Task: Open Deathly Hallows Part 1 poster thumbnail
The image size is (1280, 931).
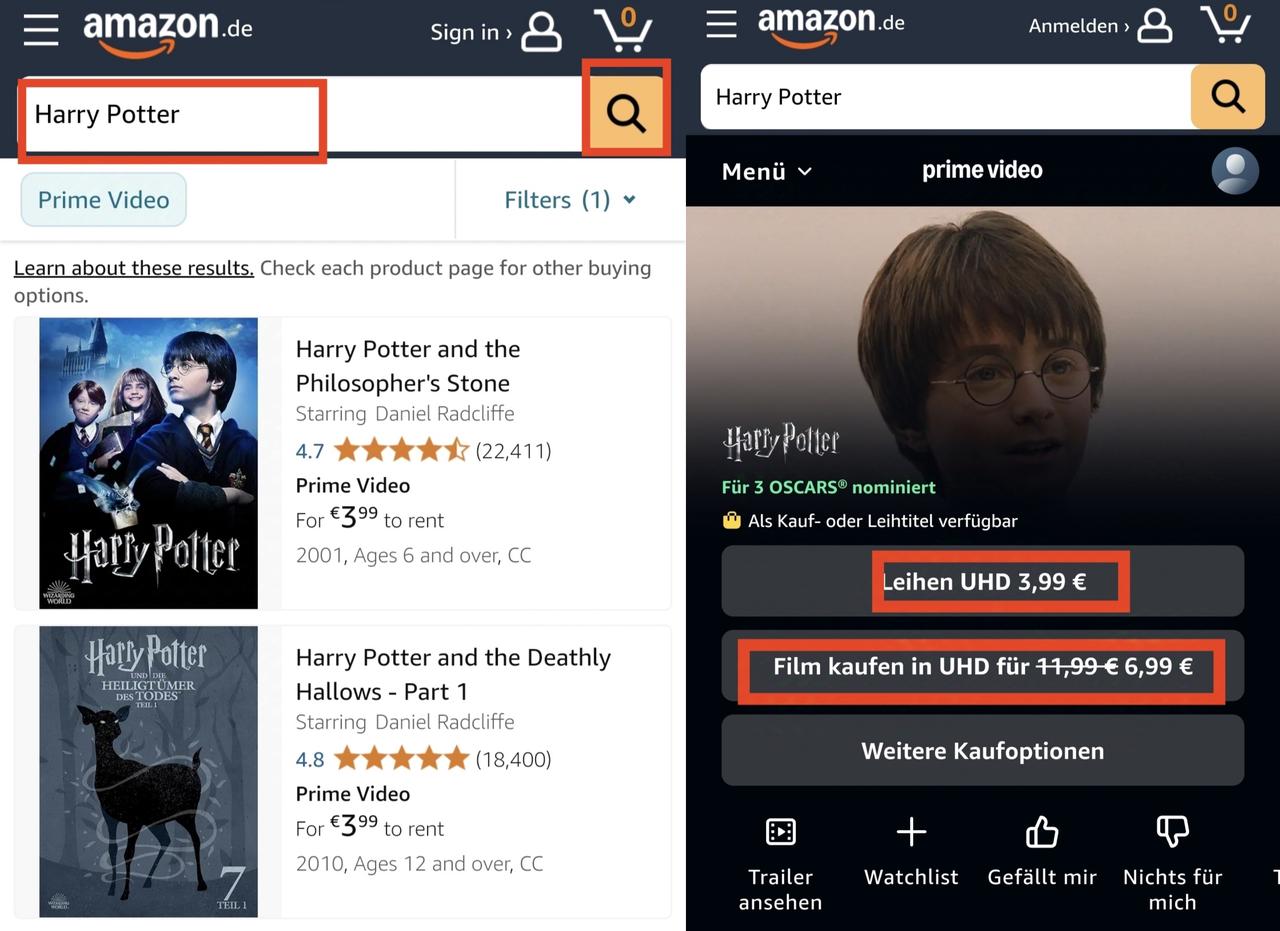Action: click(x=148, y=771)
